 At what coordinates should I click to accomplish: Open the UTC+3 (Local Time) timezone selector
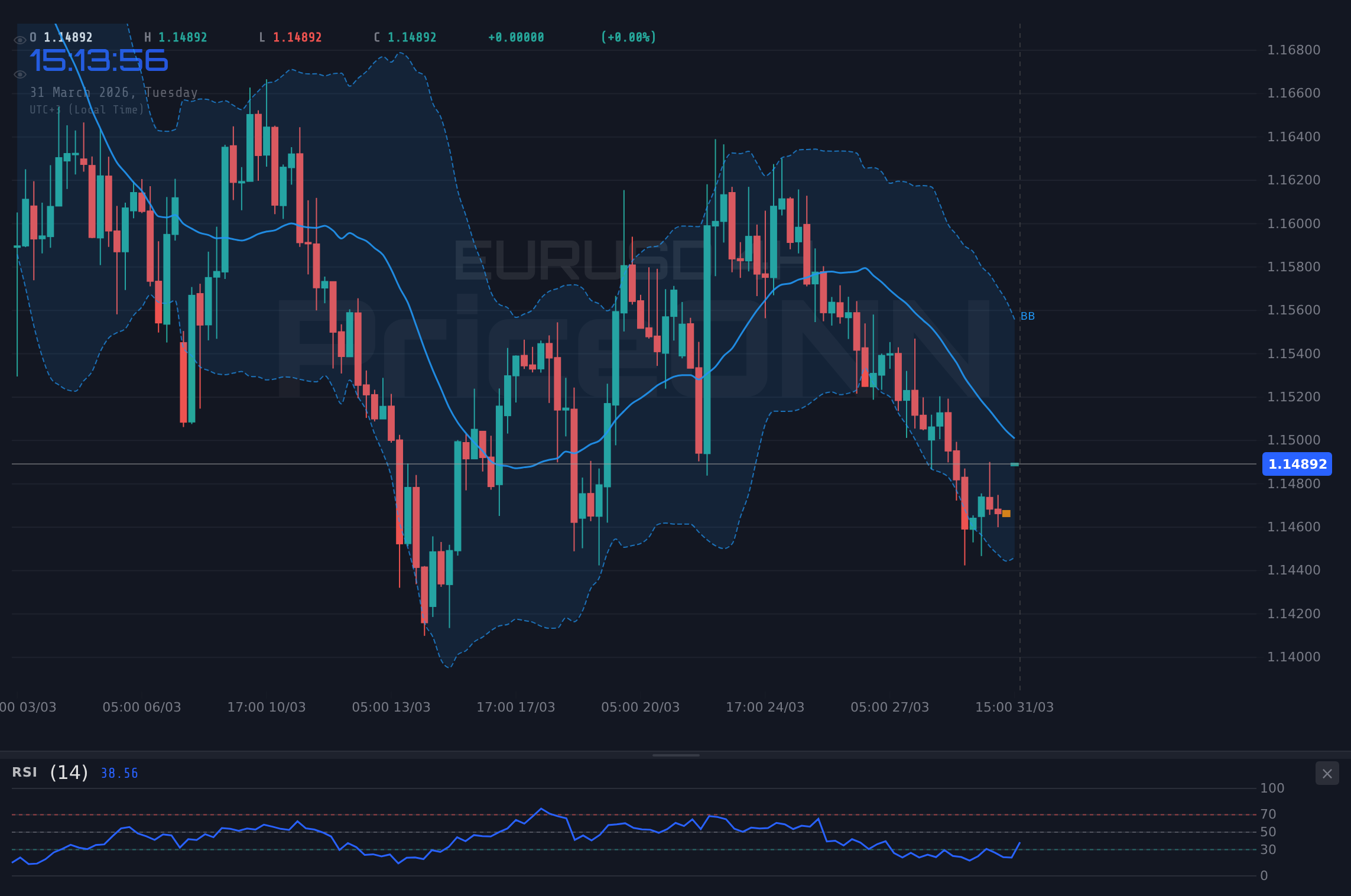pyautogui.click(x=86, y=110)
